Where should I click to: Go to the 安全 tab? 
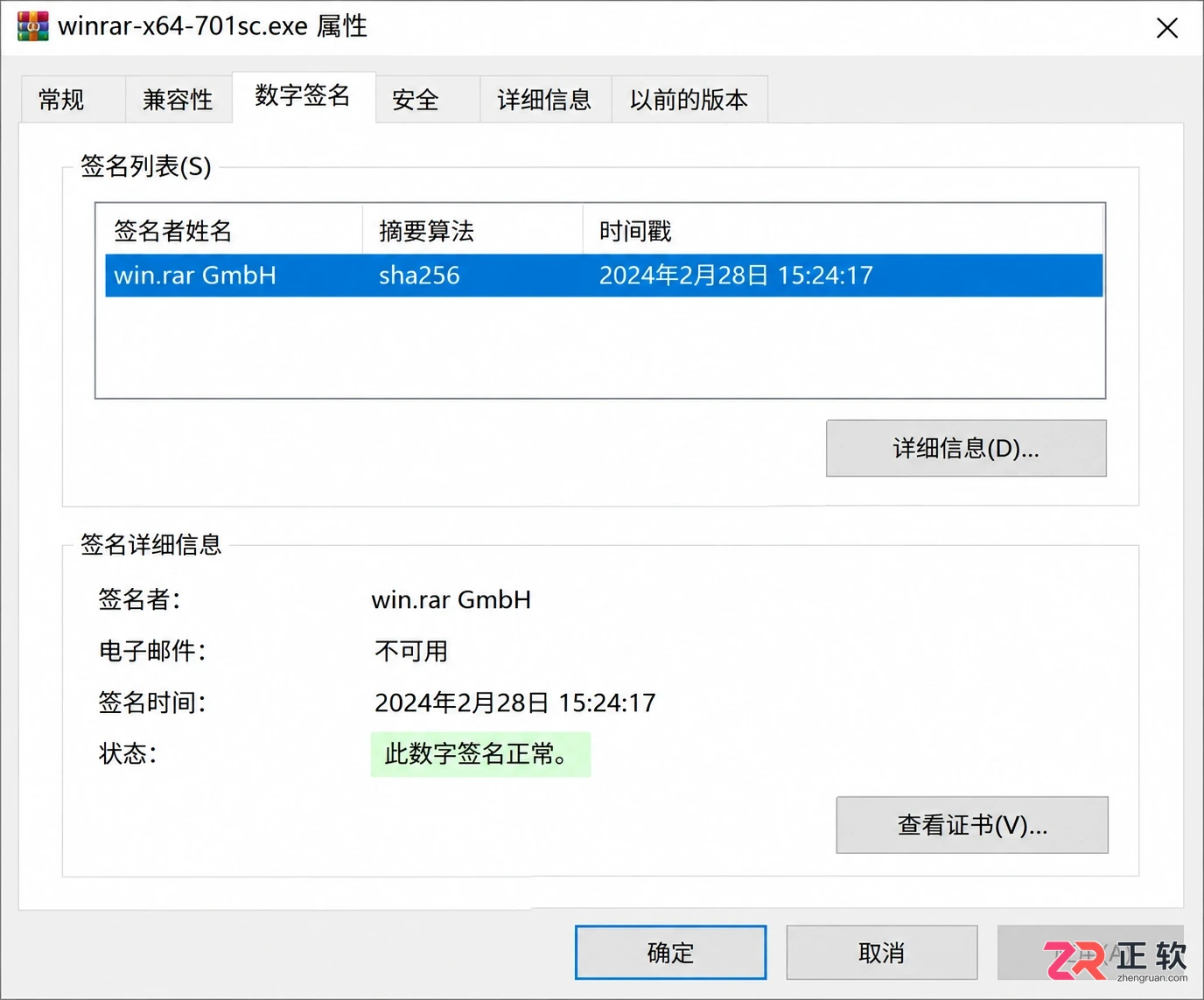click(x=427, y=100)
